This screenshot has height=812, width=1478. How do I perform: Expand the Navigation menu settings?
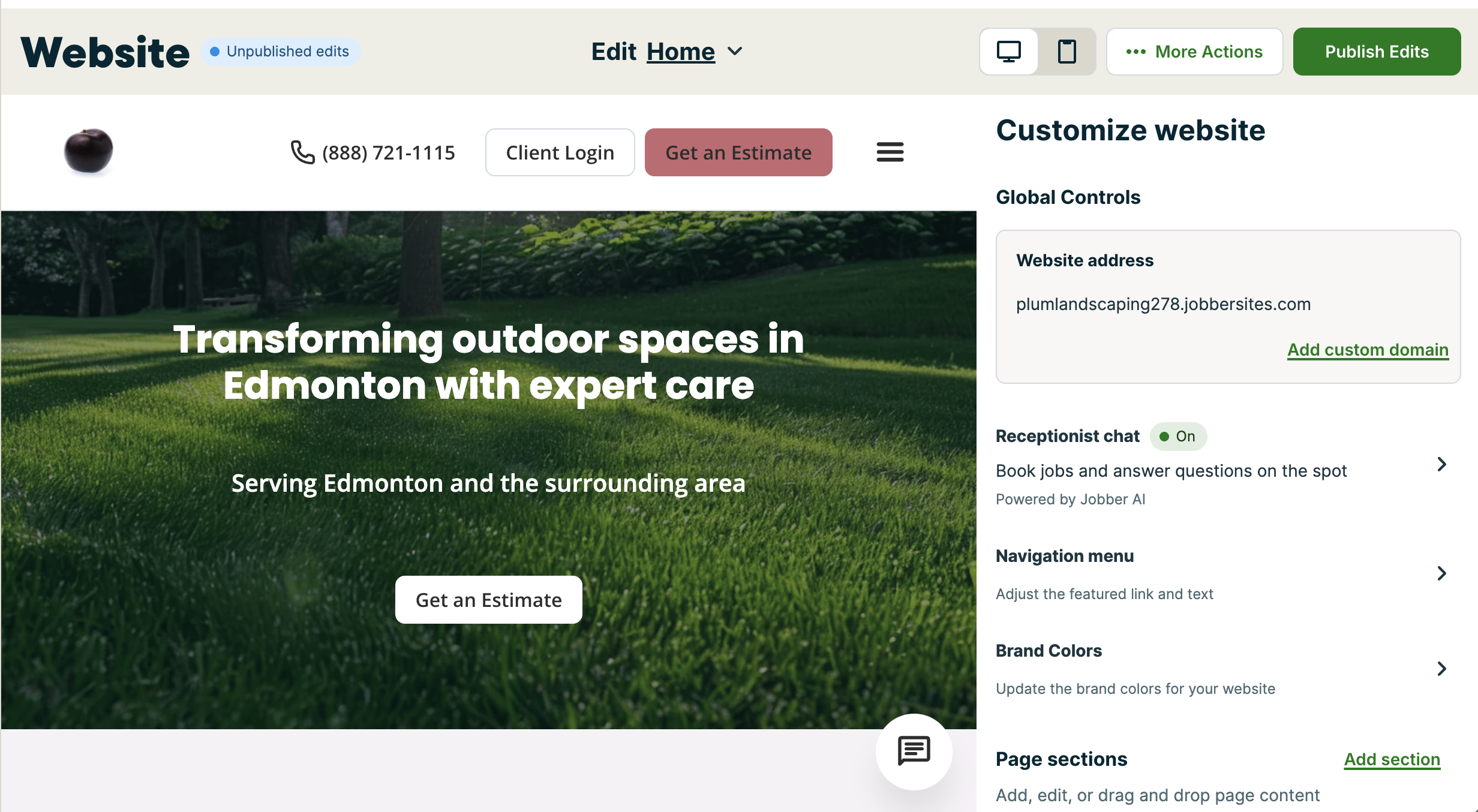tap(1441, 573)
